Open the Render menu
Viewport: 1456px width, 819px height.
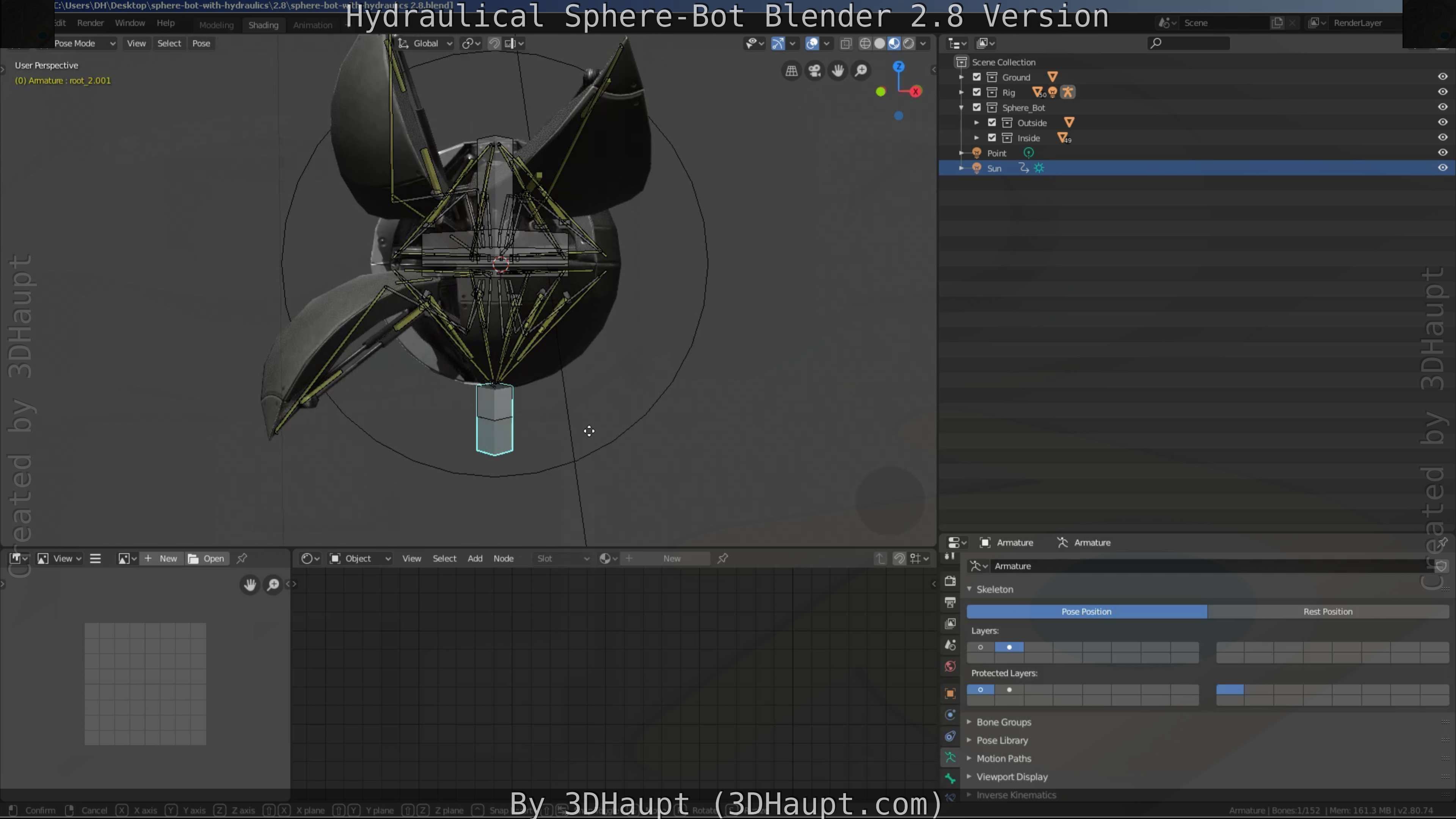point(91,23)
